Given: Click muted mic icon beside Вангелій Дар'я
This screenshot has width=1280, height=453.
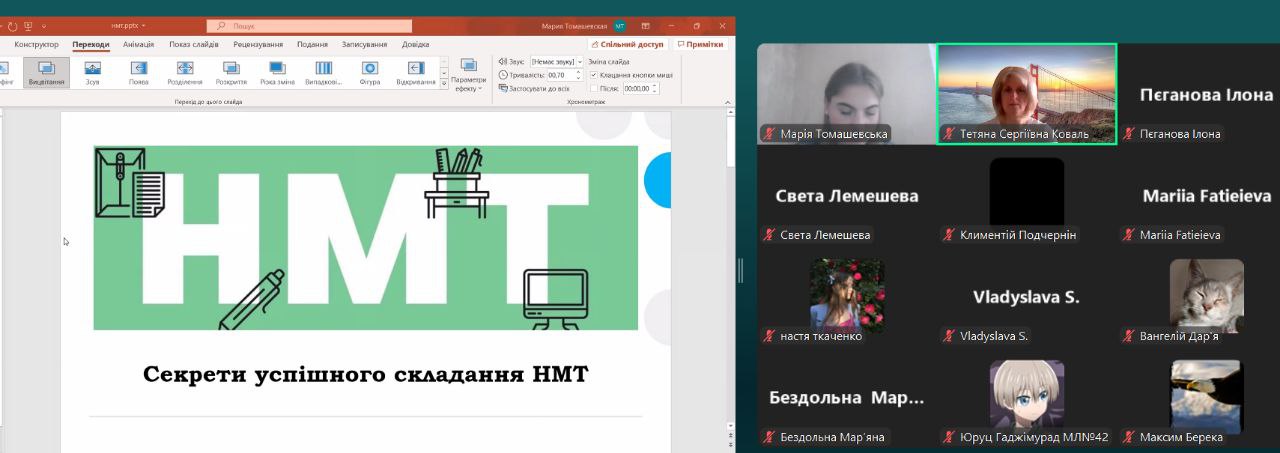Looking at the screenshot, I should (x=1129, y=336).
